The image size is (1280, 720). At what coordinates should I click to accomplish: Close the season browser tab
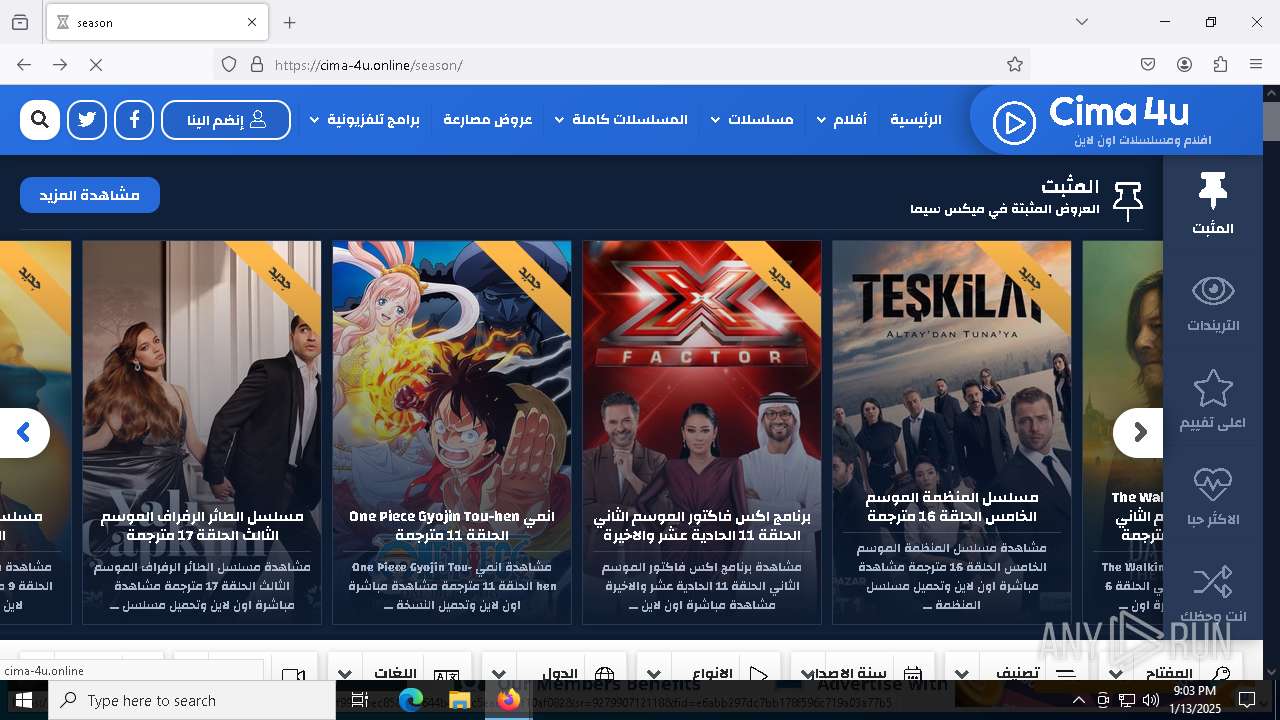(x=252, y=22)
